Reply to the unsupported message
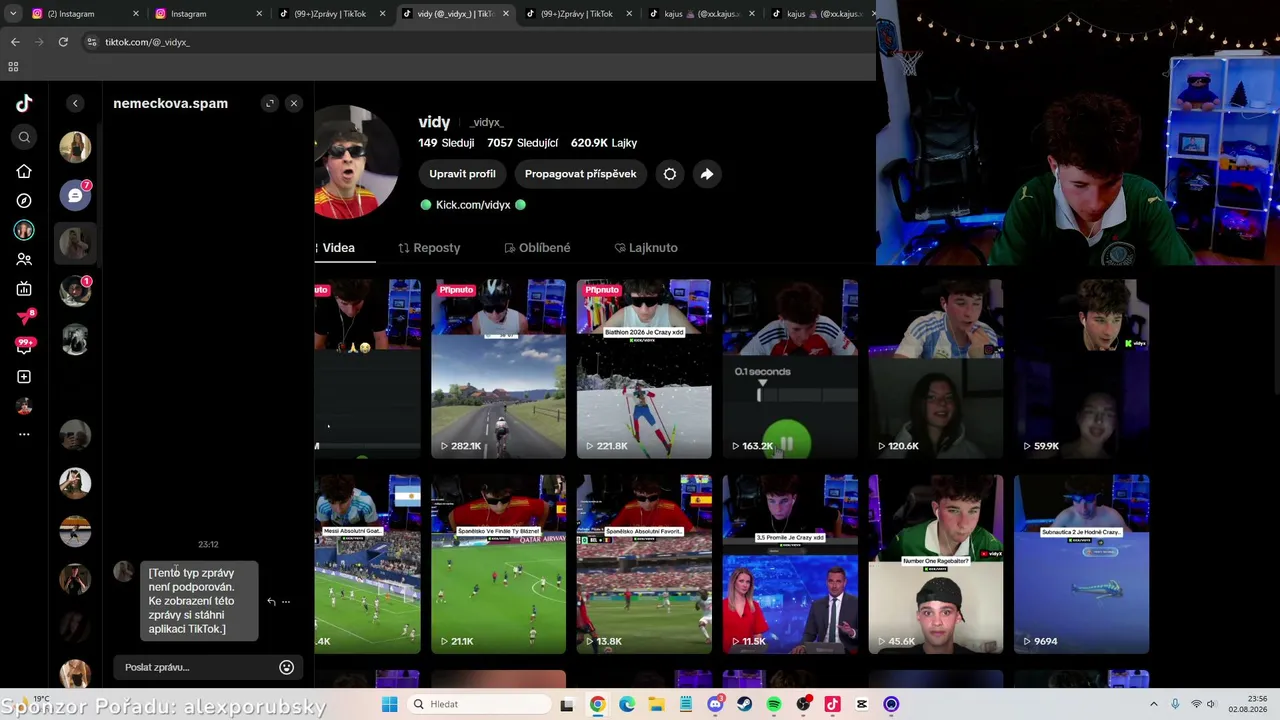1280x720 pixels. pyautogui.click(x=271, y=602)
